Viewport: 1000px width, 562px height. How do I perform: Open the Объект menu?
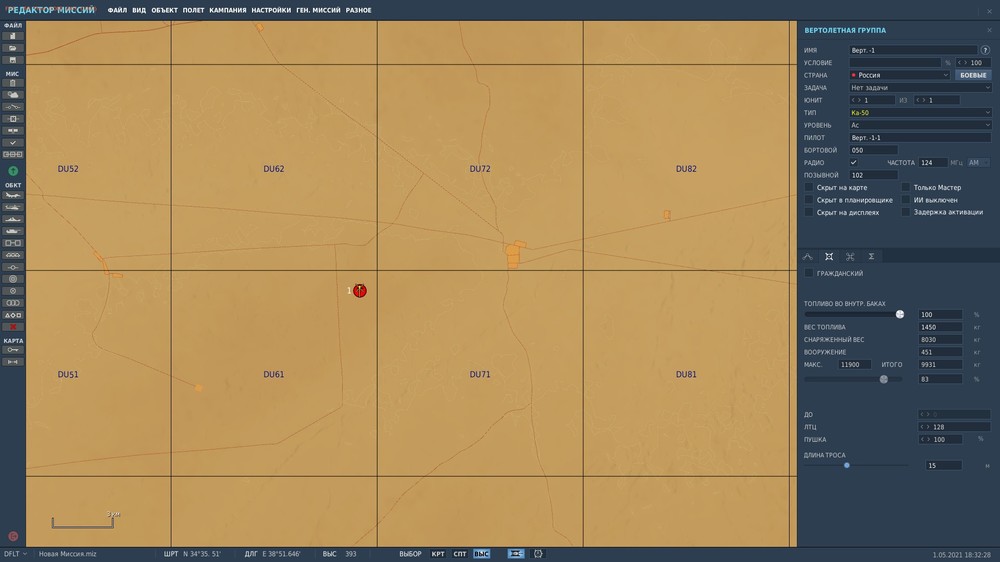(164, 10)
